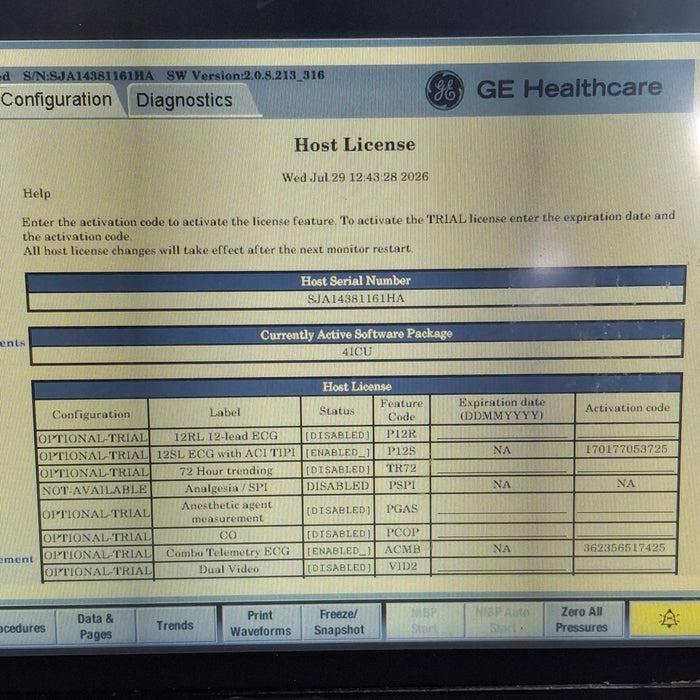
Task: Click the Feature Code column header
Action: point(401,410)
